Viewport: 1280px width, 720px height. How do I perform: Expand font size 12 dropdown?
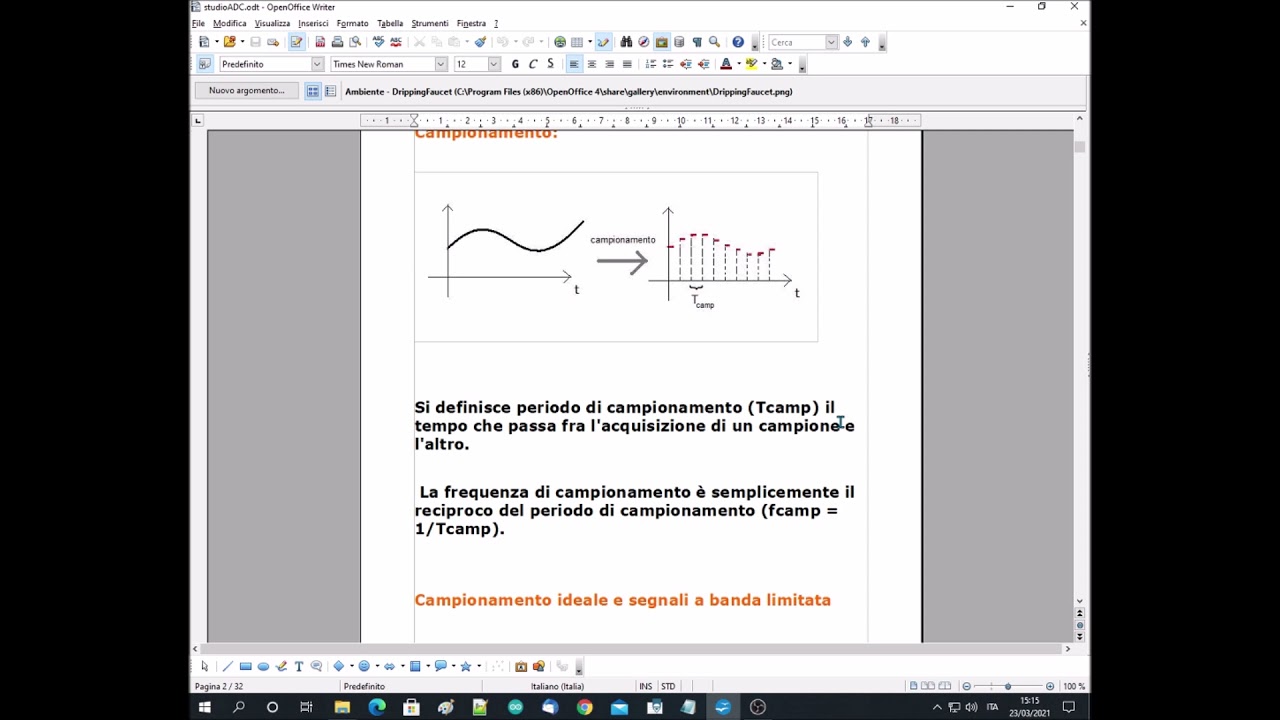click(x=493, y=64)
